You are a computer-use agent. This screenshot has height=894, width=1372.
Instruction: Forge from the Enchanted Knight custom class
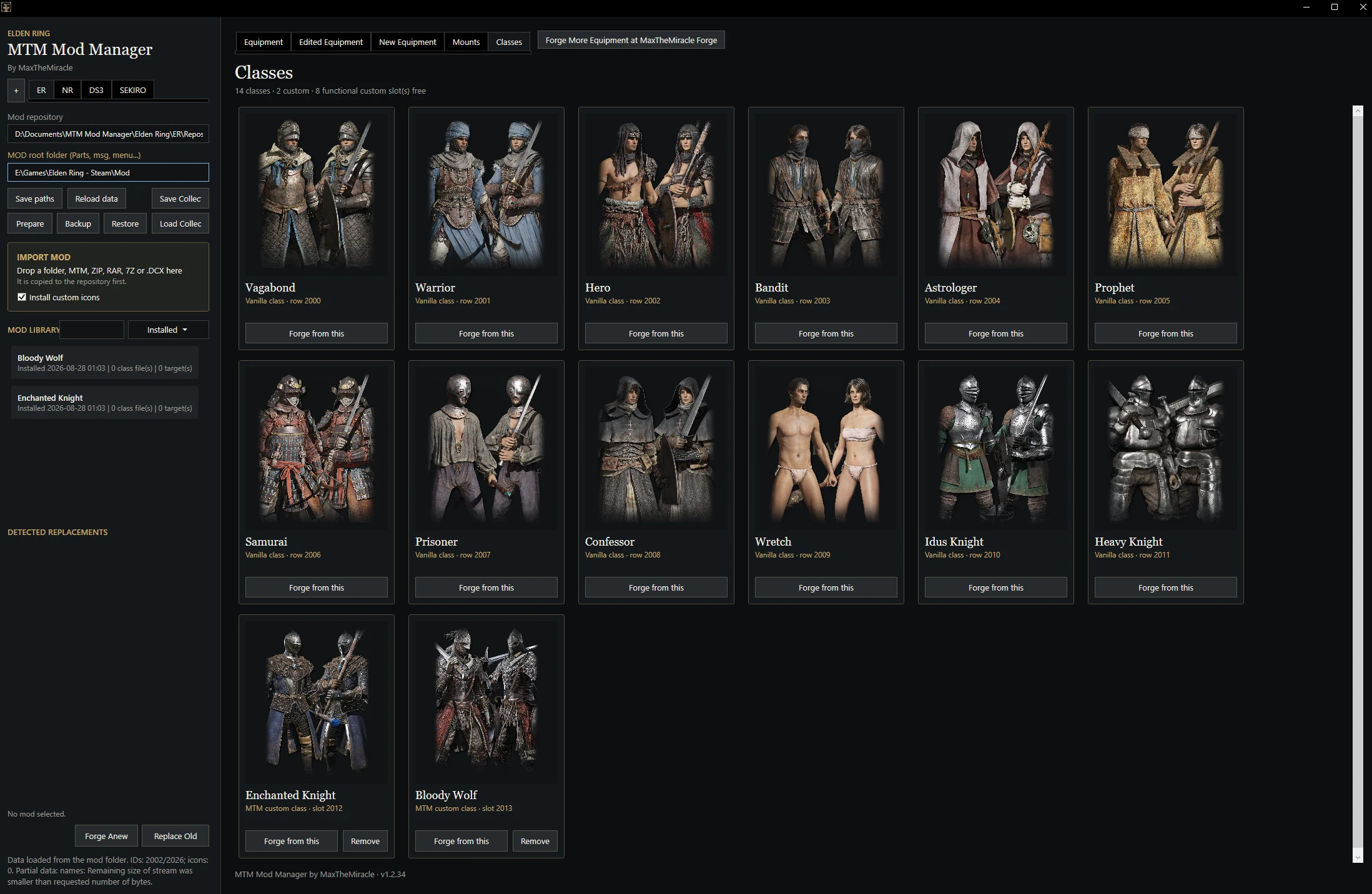292,841
